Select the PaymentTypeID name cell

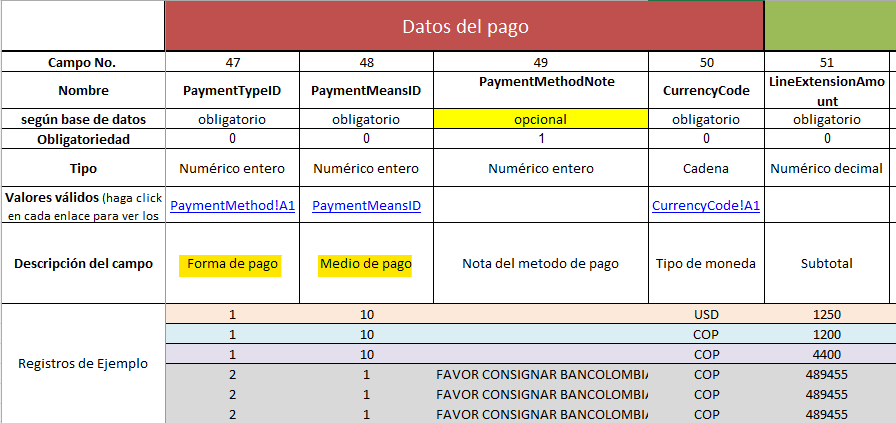[232, 91]
